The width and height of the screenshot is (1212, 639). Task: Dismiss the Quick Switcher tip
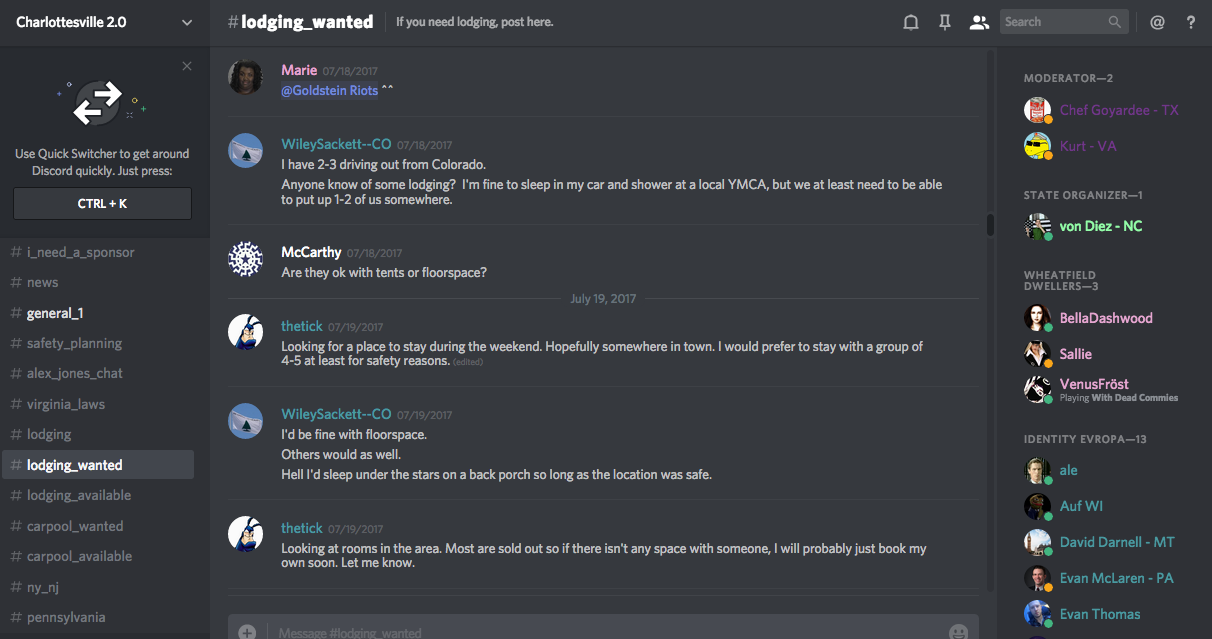point(187,66)
